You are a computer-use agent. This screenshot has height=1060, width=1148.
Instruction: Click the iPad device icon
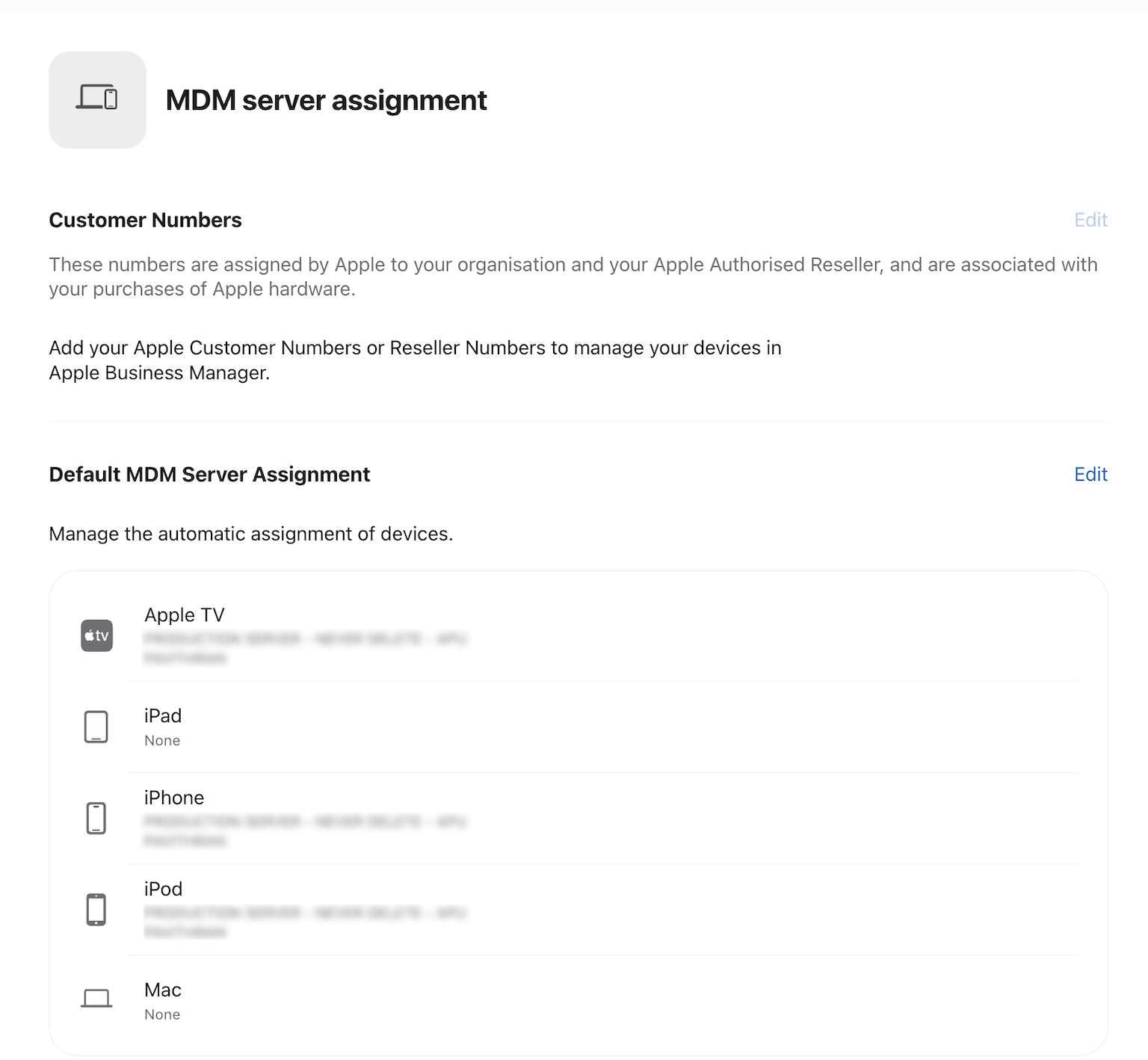[x=96, y=727]
